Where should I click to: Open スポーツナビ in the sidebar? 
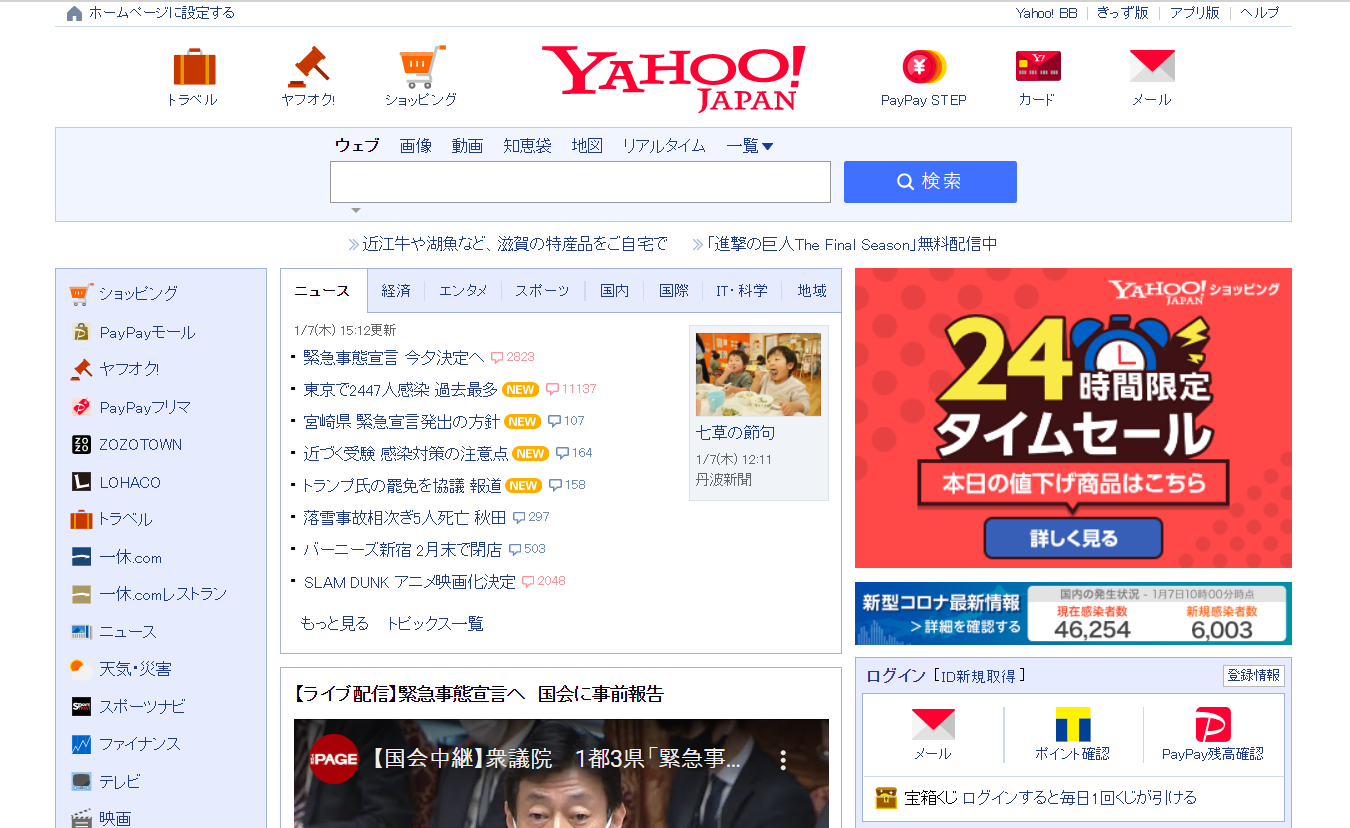click(142, 706)
